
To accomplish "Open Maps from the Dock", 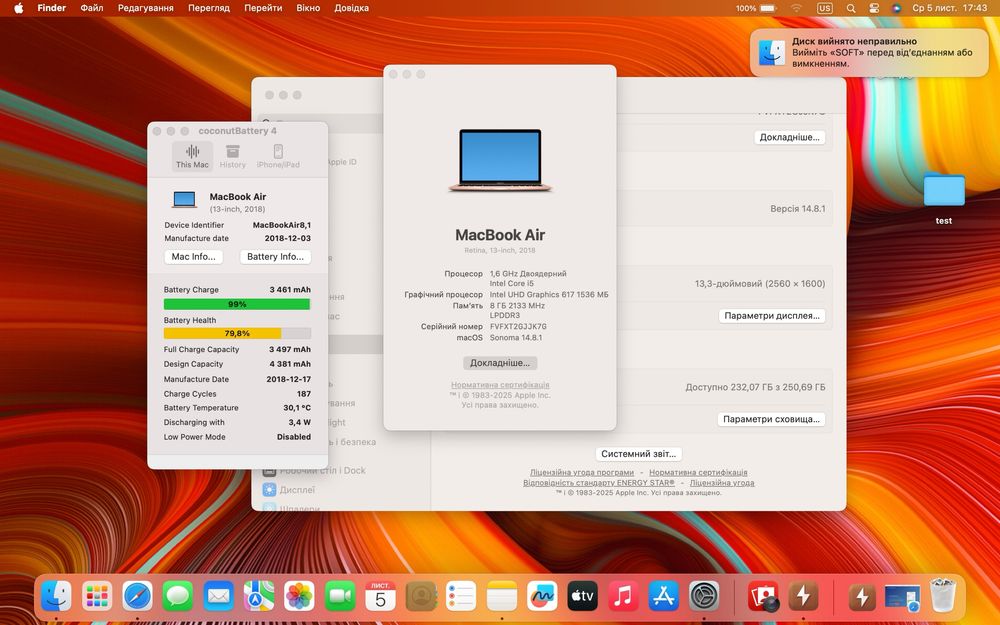I will [259, 597].
